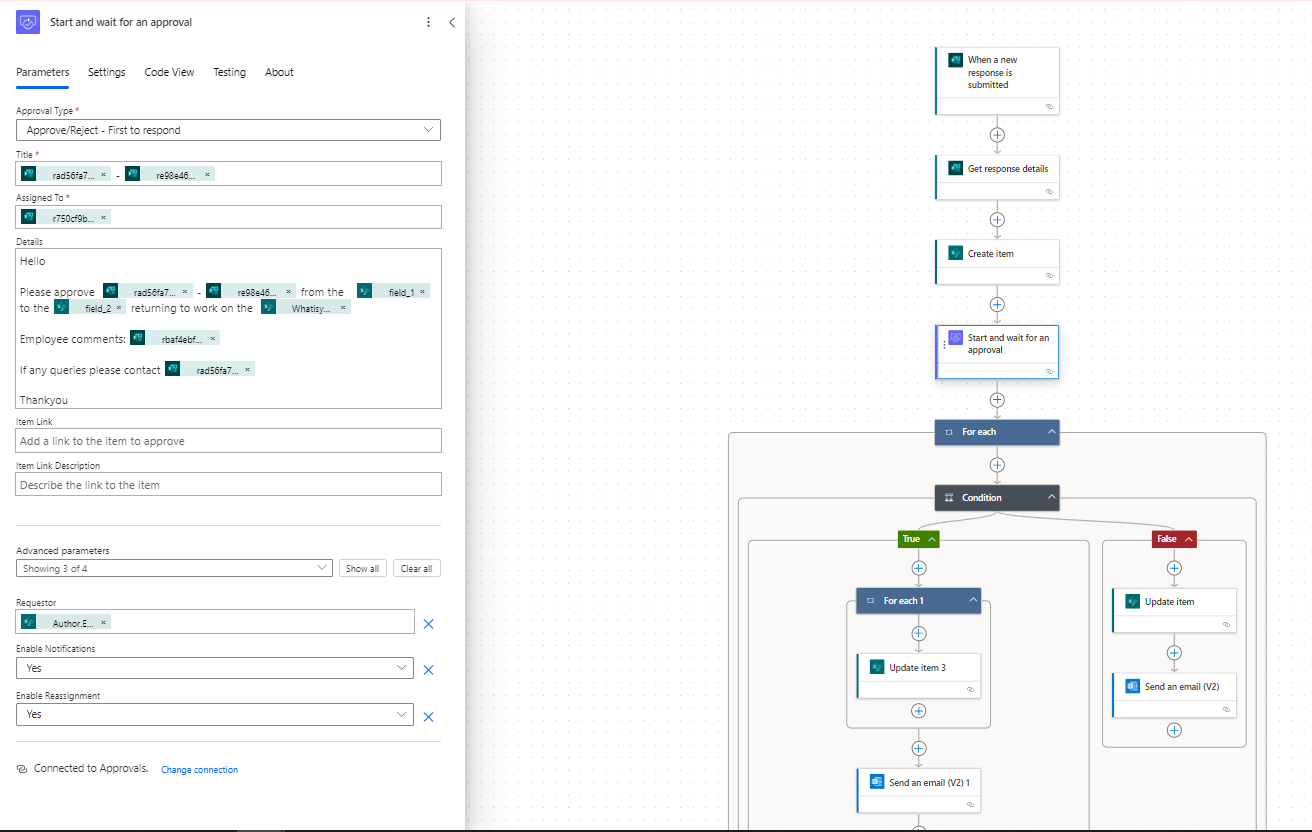Click the Show all button
The image size is (1312, 832).
362,568
